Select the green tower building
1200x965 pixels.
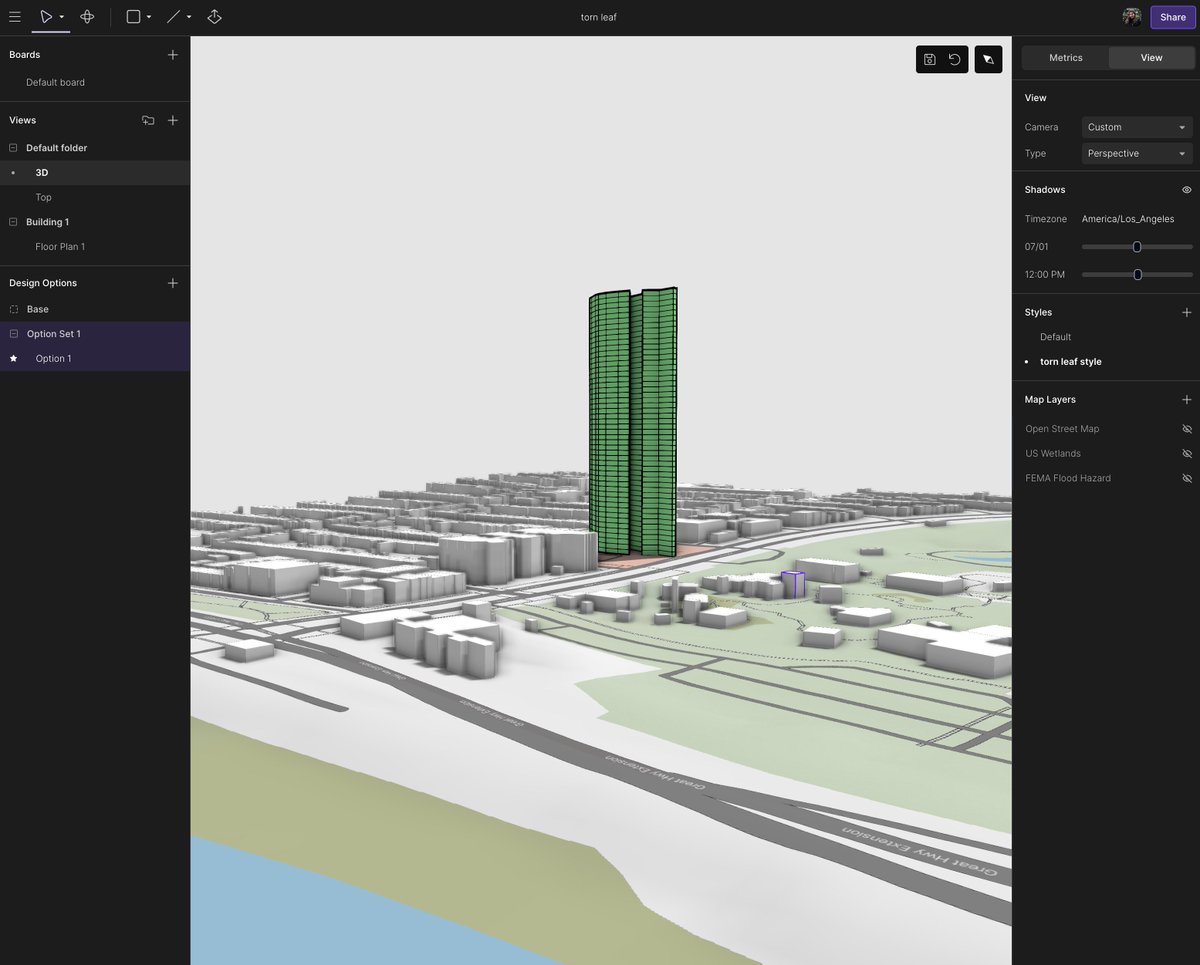tap(633, 420)
